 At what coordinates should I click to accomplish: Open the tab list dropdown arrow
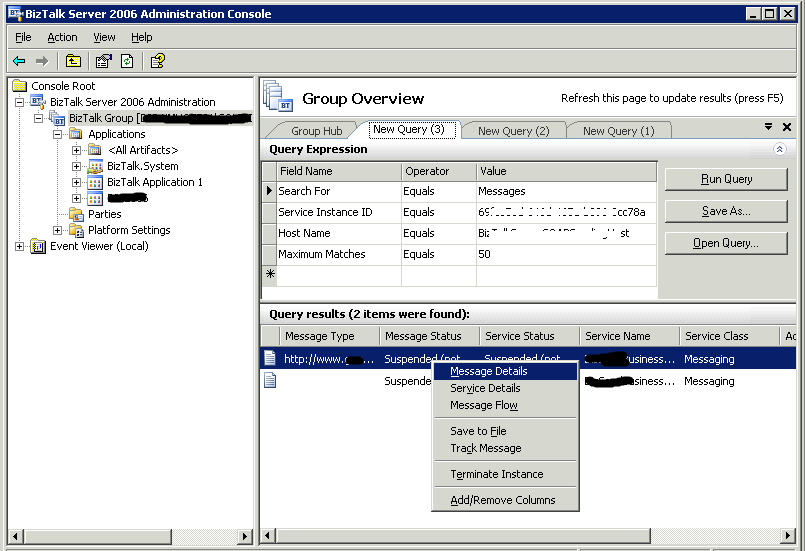click(769, 126)
